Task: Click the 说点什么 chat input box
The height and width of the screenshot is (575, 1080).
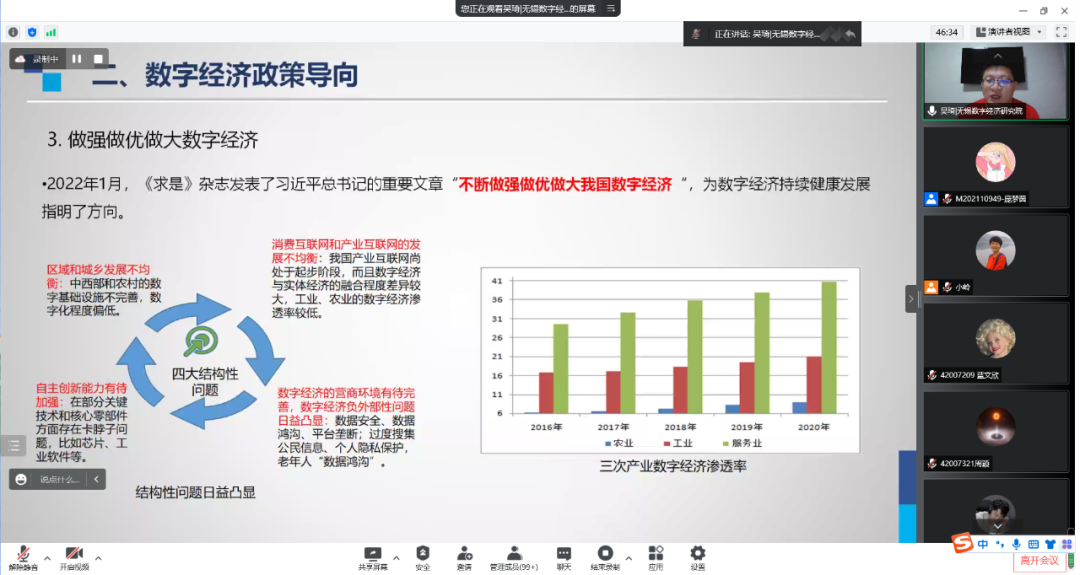Action: 60,479
